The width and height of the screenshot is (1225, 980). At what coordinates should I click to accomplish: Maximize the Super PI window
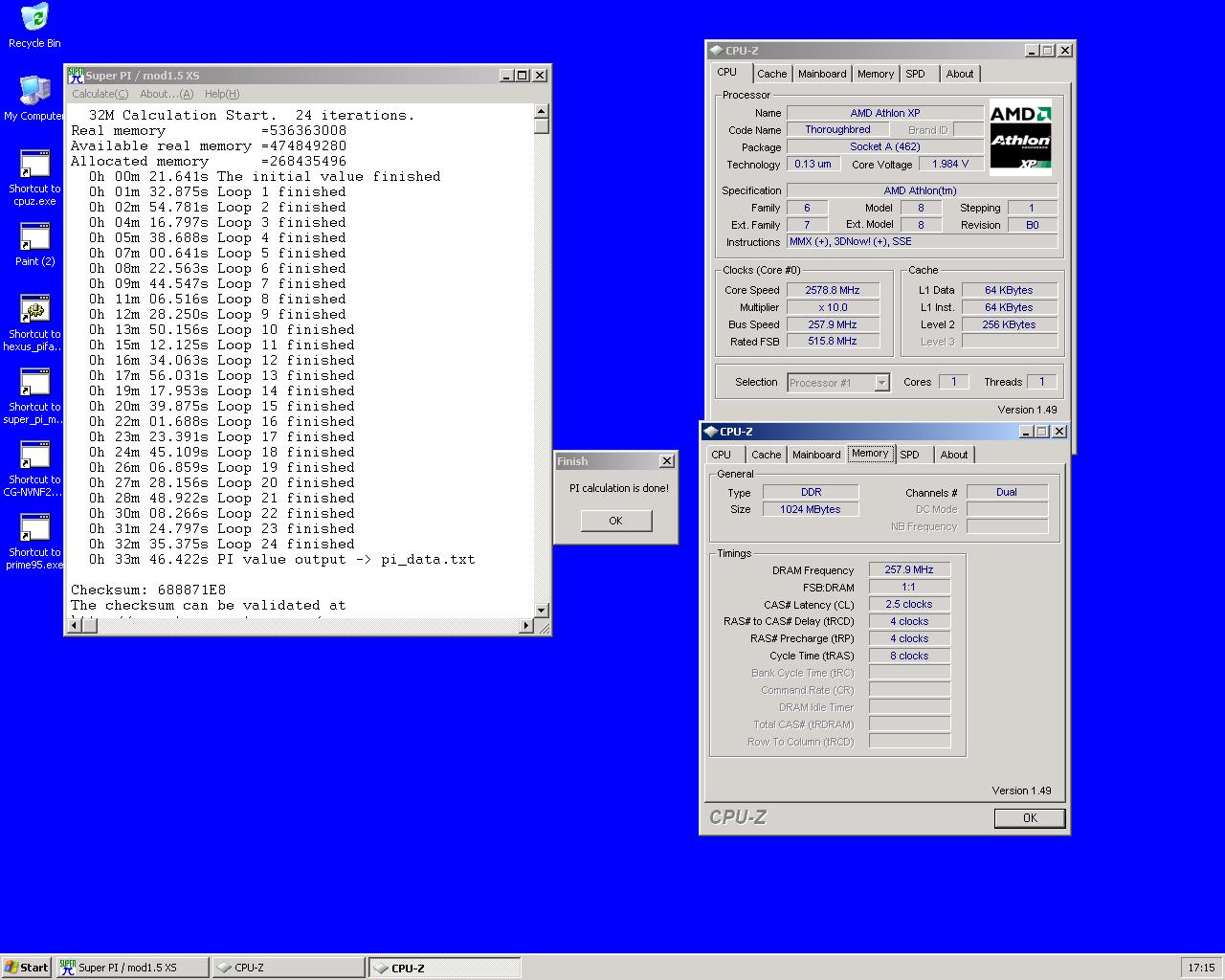[522, 76]
